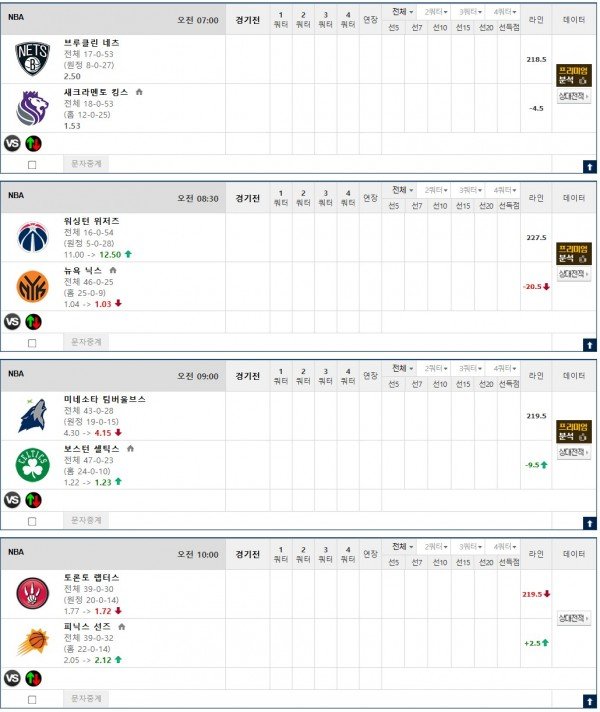Select the 라인 column header in the Nets game
This screenshot has width=600, height=712.
[x=536, y=18]
